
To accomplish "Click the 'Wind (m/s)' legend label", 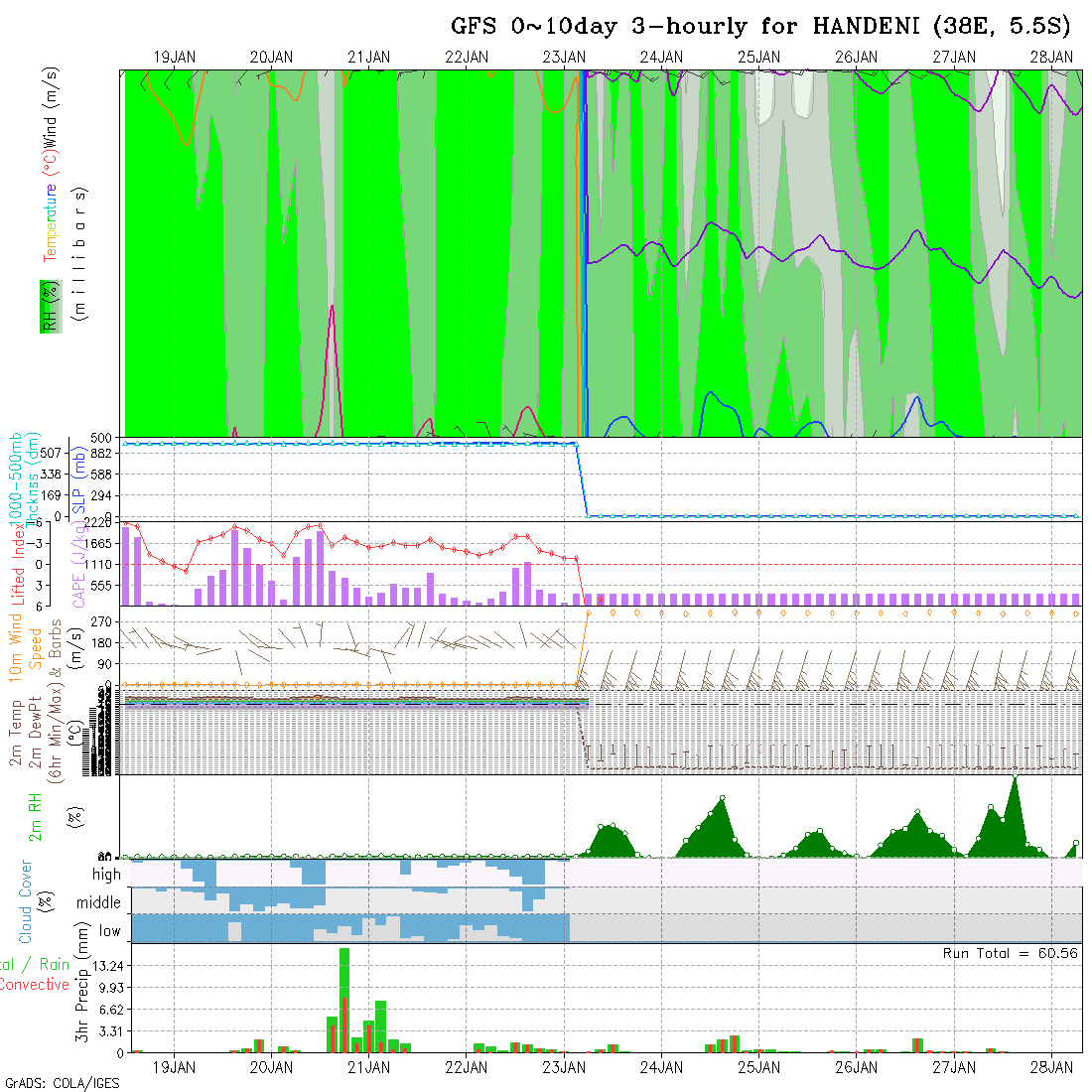I will 51,106.
